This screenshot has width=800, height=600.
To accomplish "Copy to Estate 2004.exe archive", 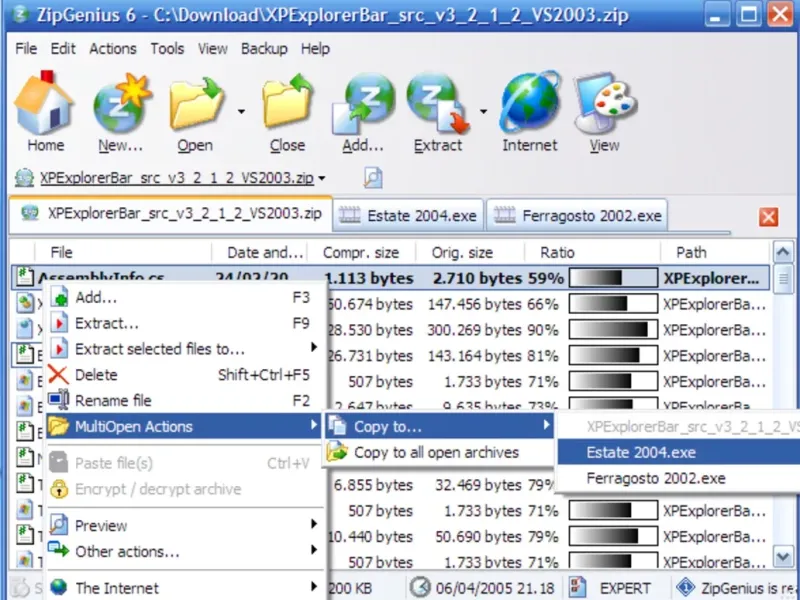I will pyautogui.click(x=679, y=452).
